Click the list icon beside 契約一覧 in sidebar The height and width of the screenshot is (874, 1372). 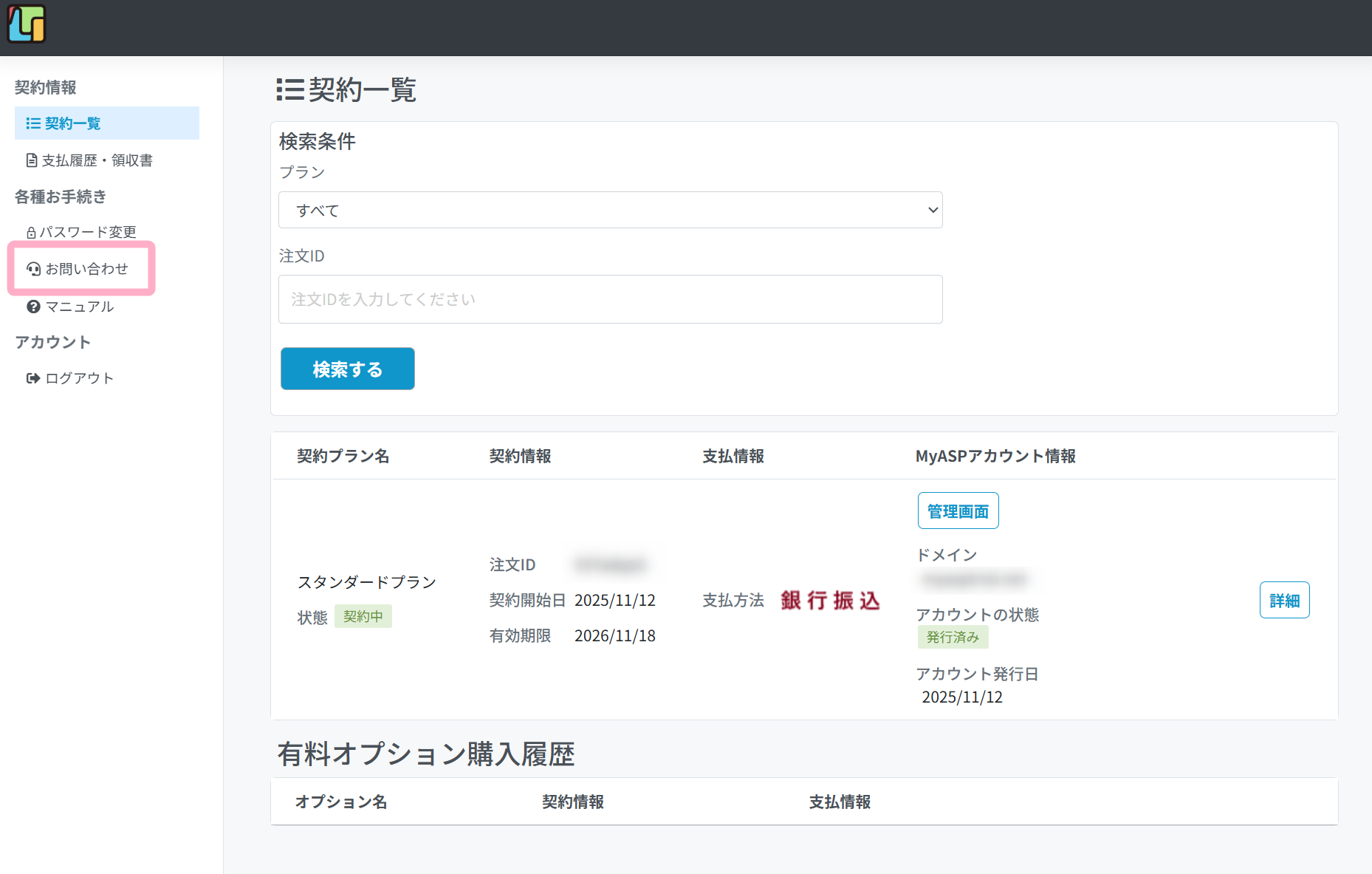click(33, 123)
